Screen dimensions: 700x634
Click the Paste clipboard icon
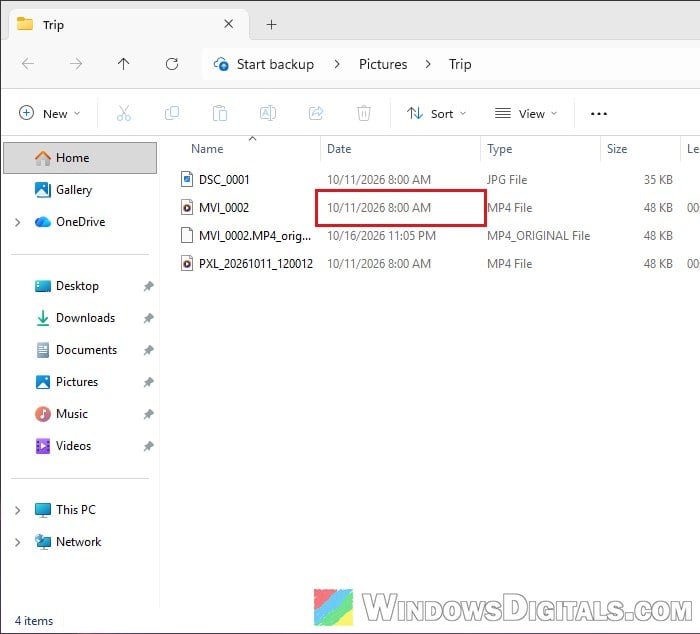[x=220, y=113]
